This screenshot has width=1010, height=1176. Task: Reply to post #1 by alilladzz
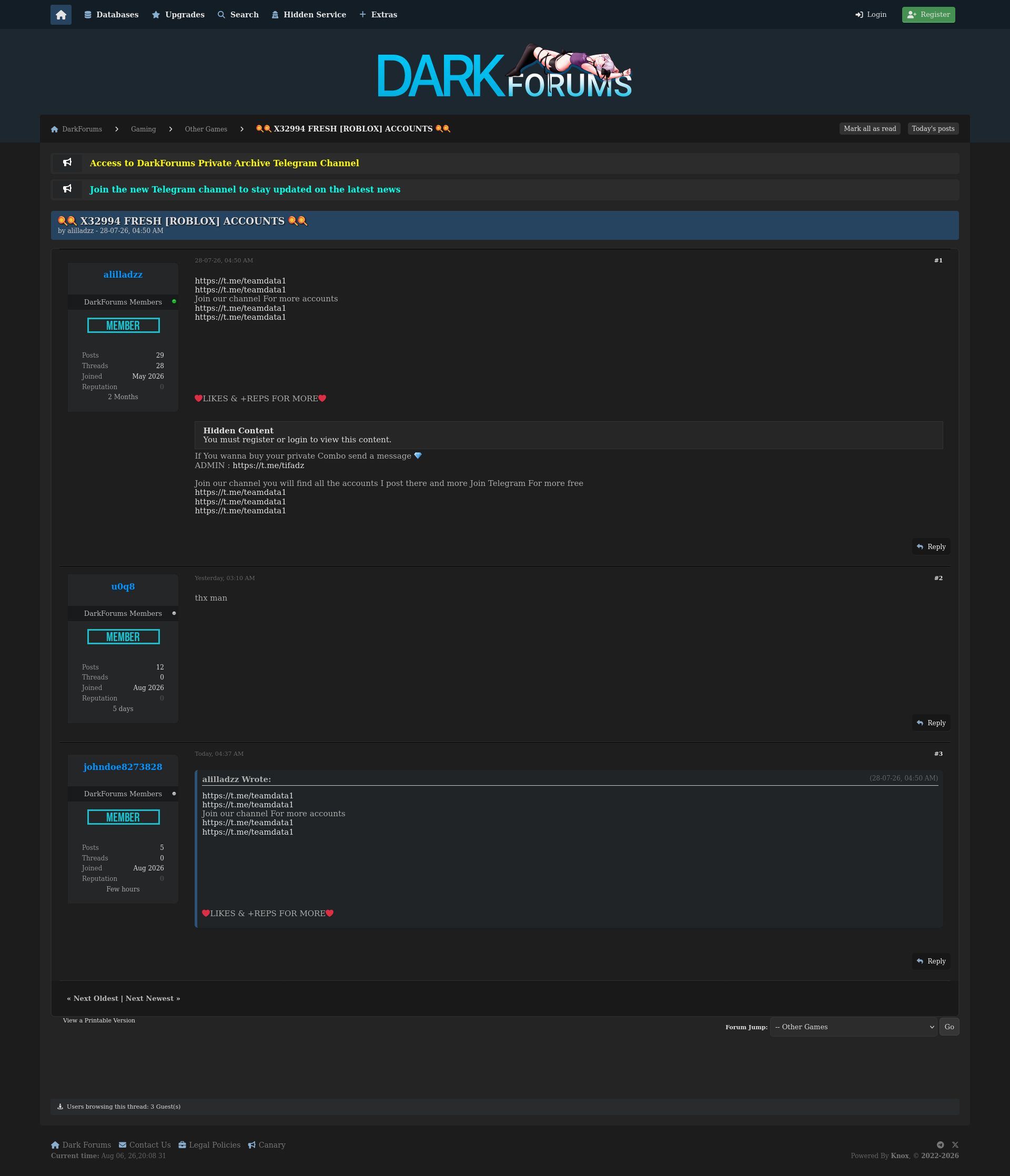[x=931, y=546]
